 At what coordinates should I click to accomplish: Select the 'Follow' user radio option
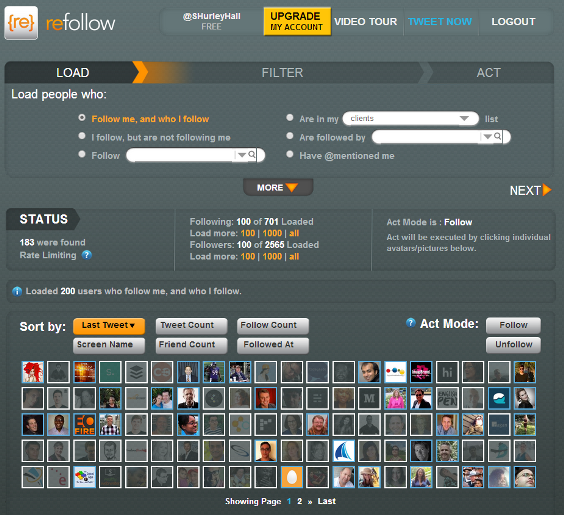click(82, 154)
